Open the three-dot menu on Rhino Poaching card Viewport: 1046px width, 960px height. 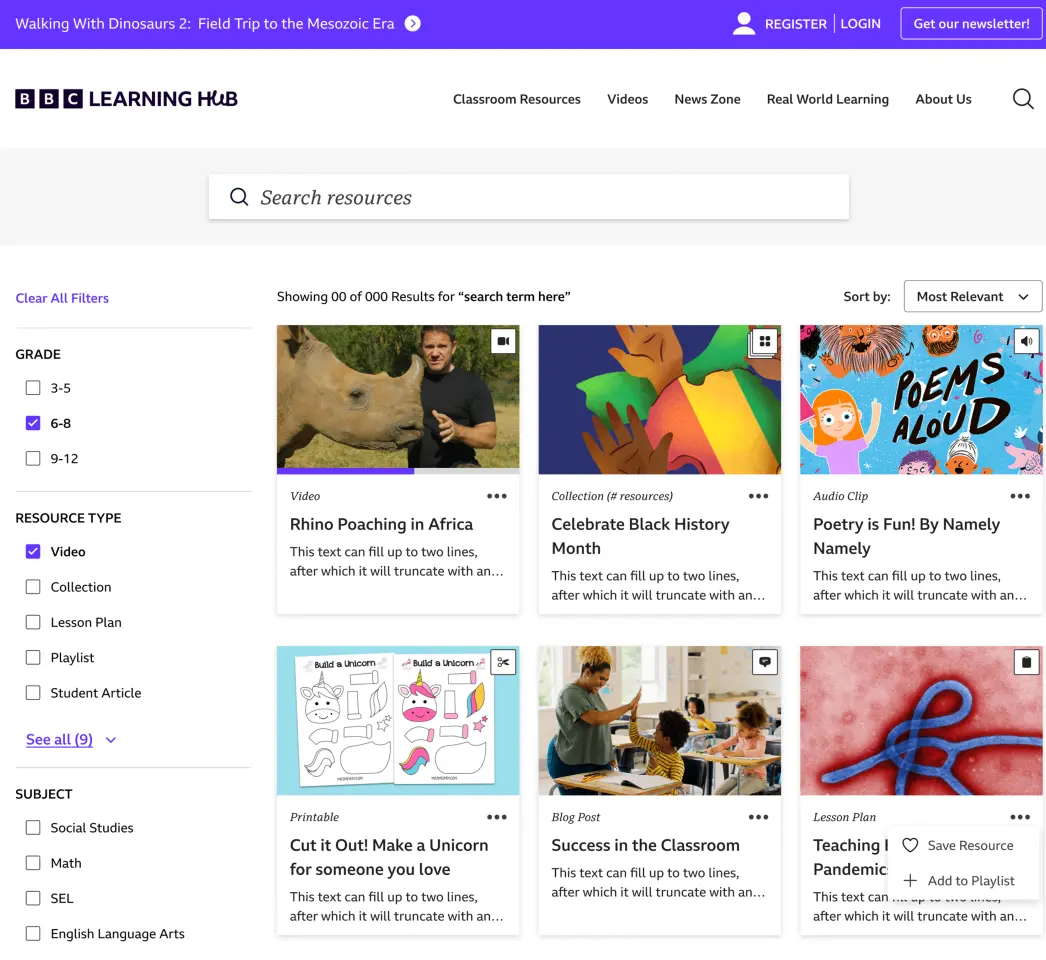tap(497, 496)
